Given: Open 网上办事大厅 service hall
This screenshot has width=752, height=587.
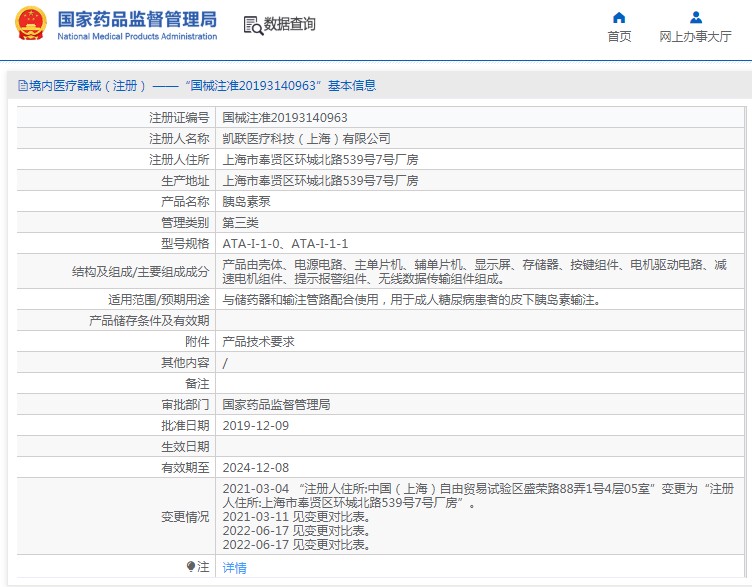Looking at the screenshot, I should [x=695, y=36].
